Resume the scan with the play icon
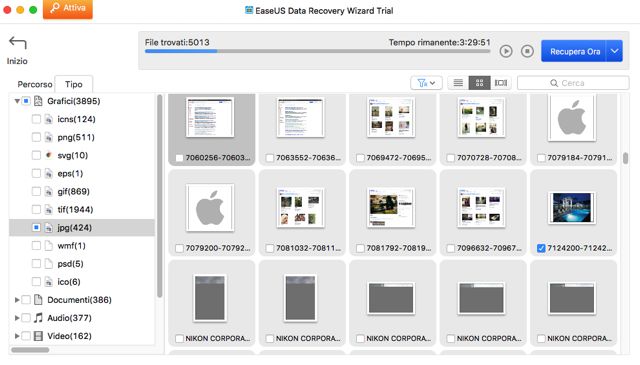This screenshot has width=640, height=365. [506, 51]
